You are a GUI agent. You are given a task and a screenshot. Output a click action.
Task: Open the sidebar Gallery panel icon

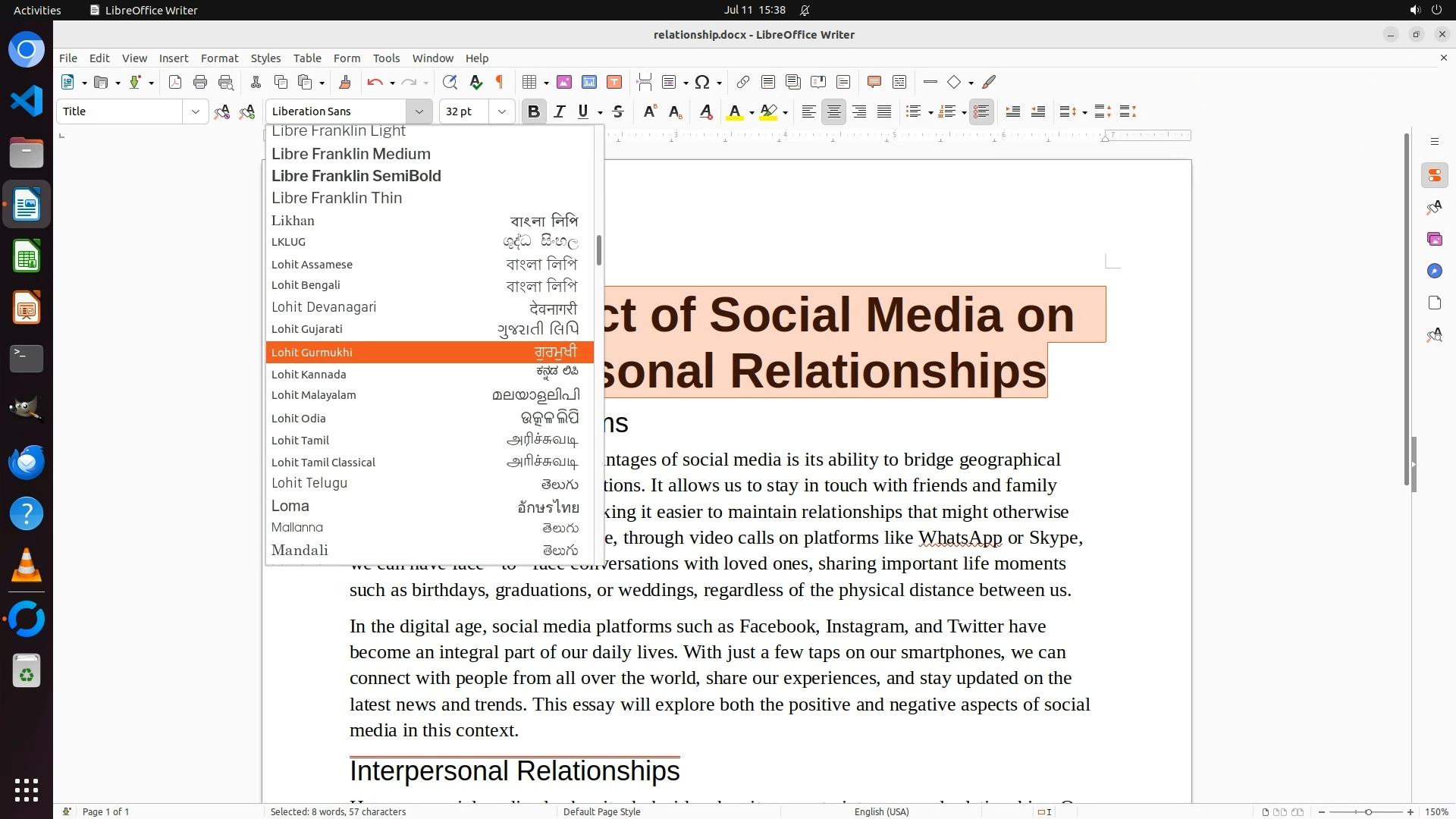pyautogui.click(x=1434, y=239)
